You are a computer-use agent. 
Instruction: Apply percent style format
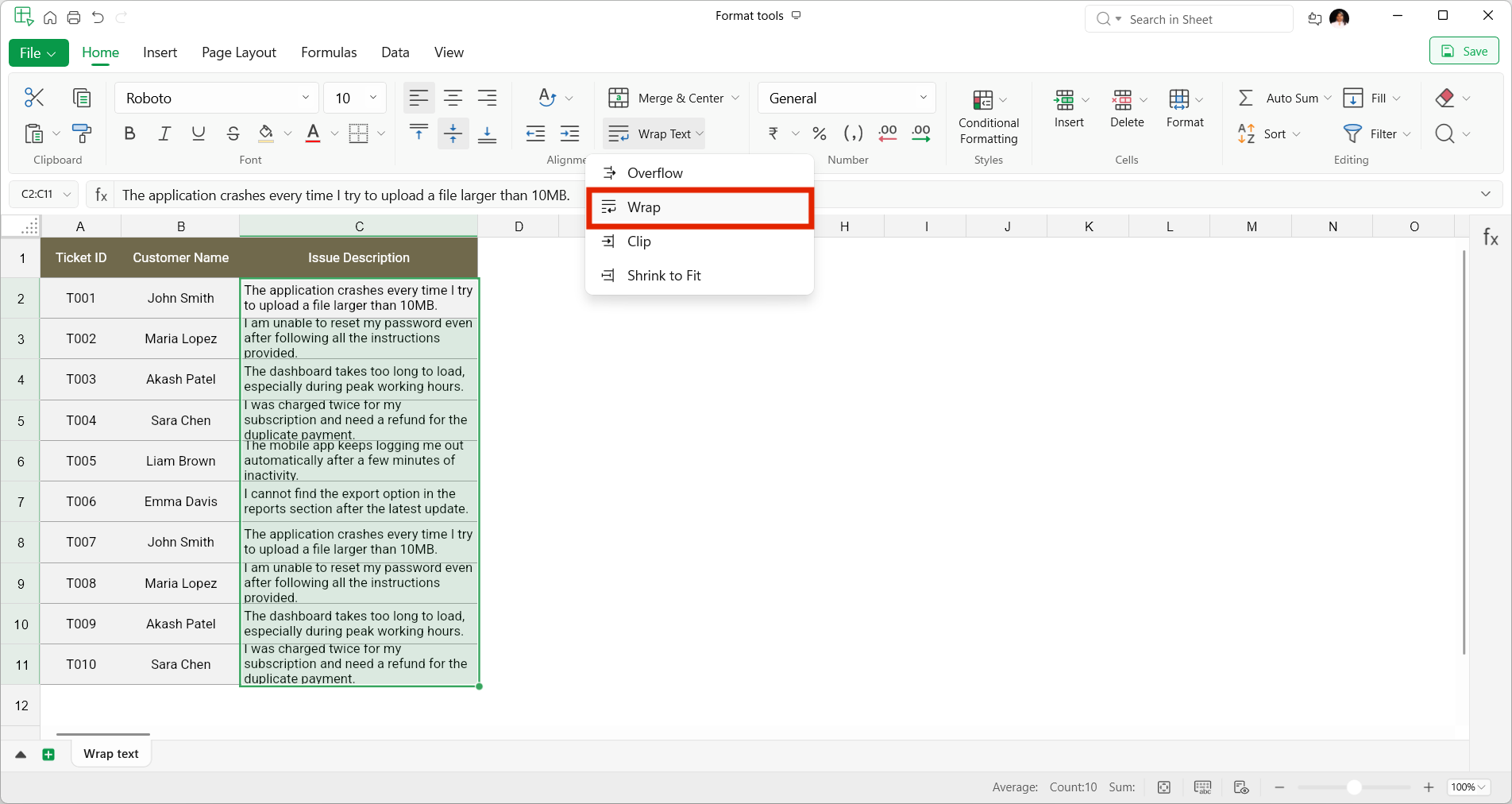820,133
